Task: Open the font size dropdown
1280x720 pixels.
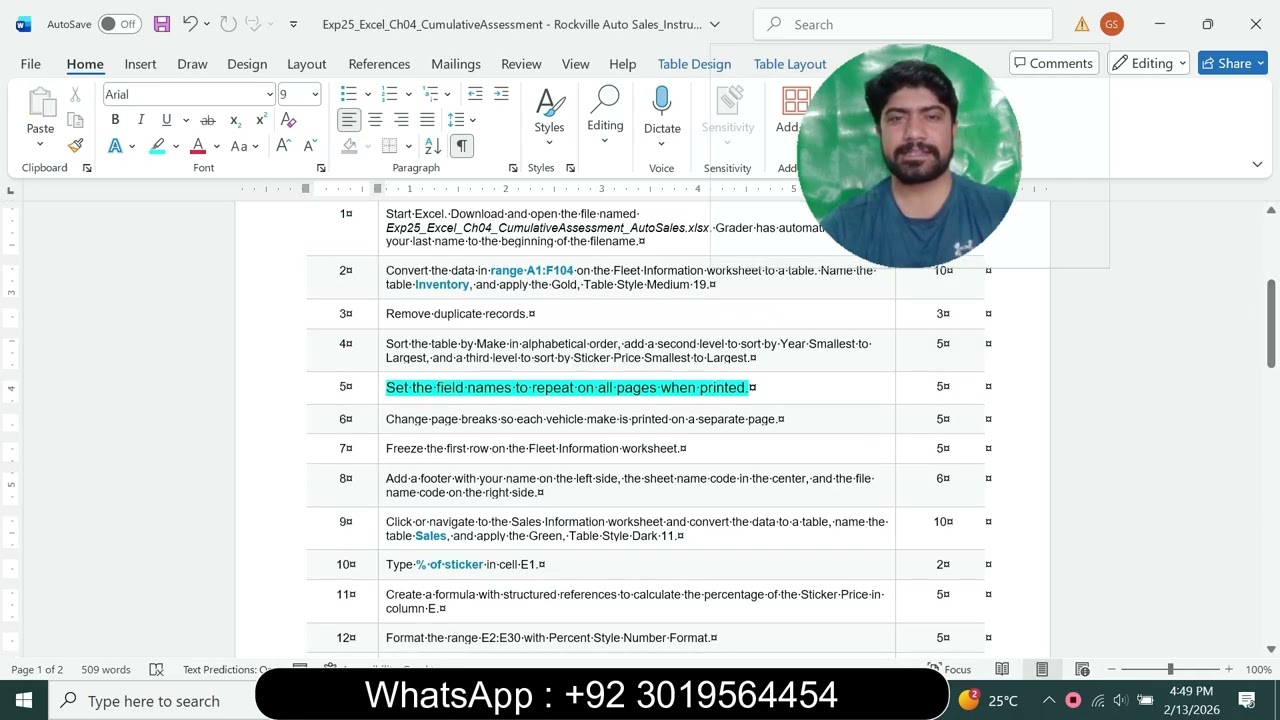Action: [x=315, y=94]
